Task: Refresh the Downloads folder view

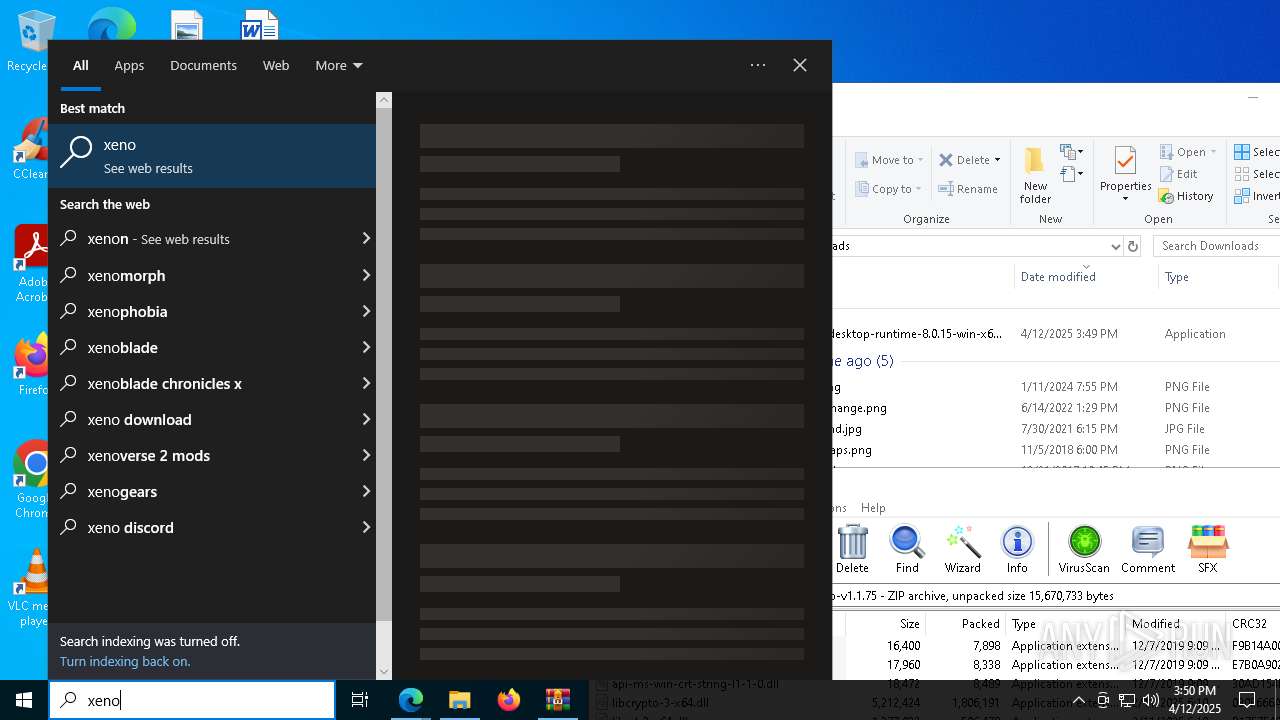Action: (x=1133, y=246)
